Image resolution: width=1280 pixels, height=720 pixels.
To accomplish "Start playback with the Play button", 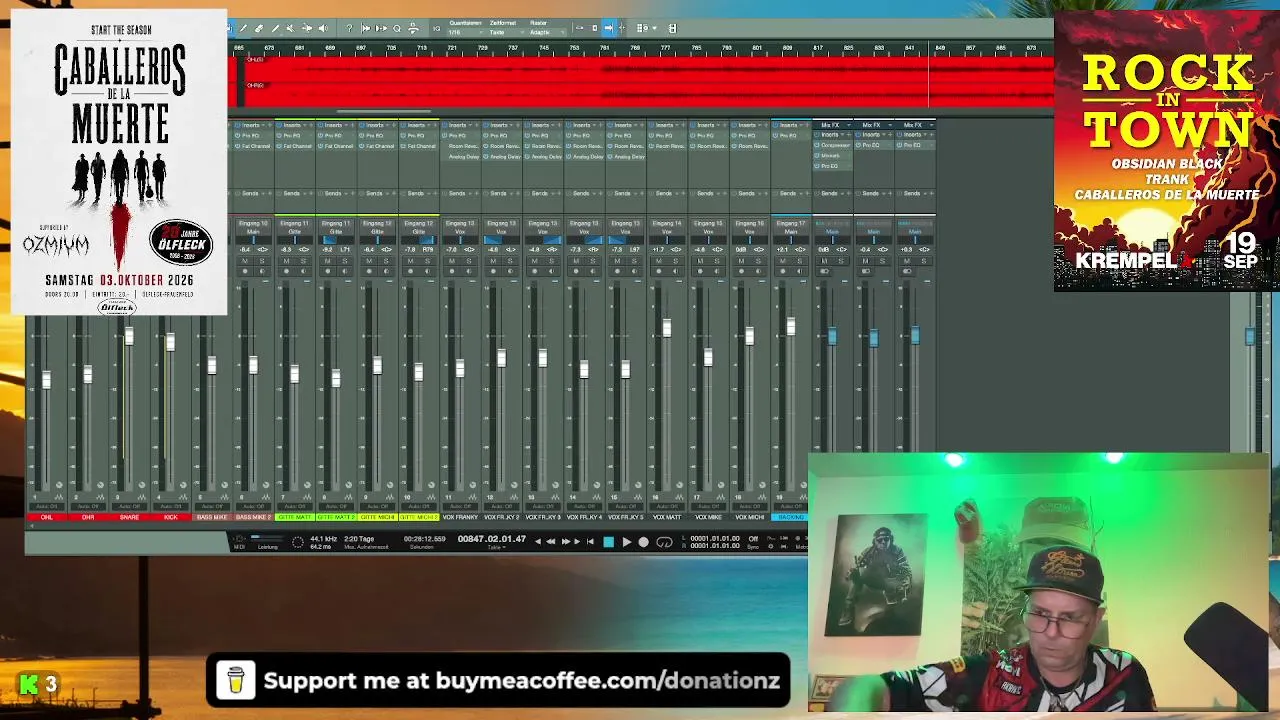I will (x=626, y=542).
